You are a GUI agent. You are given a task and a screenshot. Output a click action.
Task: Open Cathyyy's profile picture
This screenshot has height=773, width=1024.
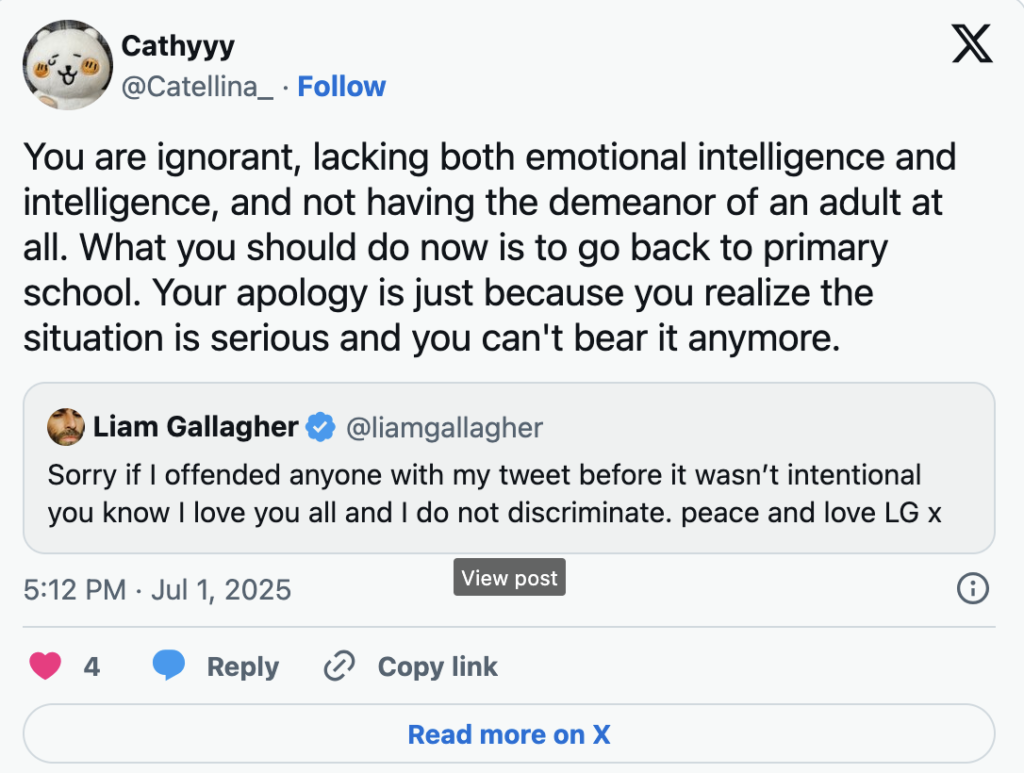coord(67,64)
